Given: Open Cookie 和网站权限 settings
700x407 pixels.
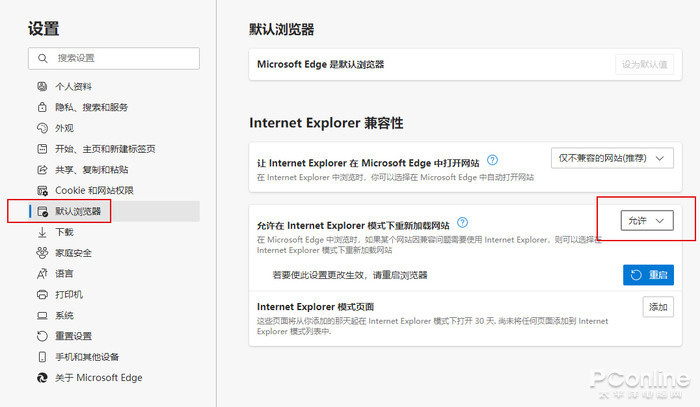Looking at the screenshot, I should coord(94,191).
